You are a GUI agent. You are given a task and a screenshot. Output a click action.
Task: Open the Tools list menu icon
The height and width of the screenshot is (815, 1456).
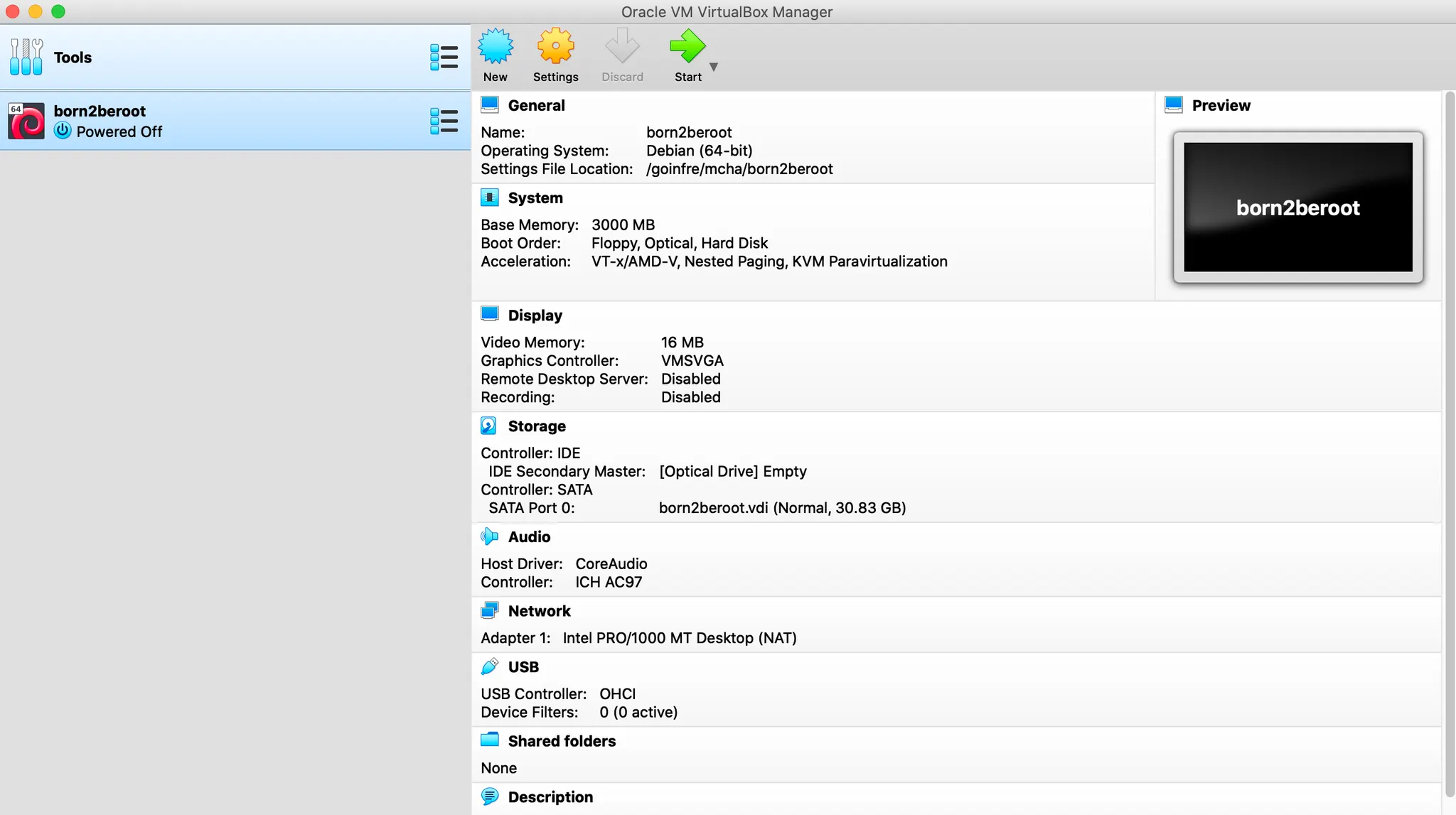[444, 58]
